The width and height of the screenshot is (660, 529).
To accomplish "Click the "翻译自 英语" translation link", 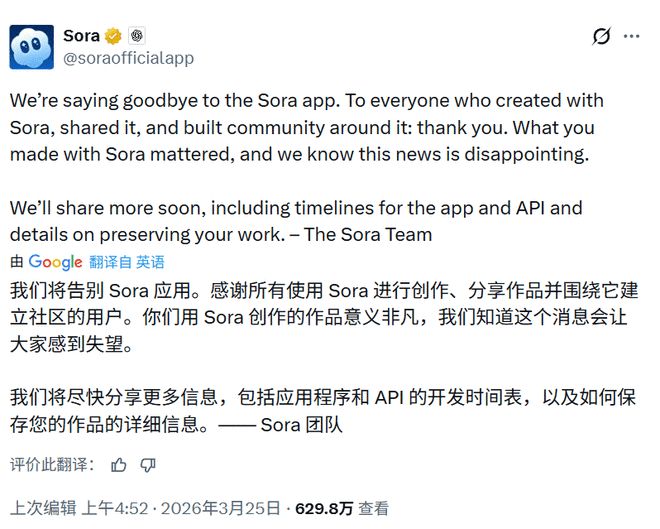I will click(127, 262).
